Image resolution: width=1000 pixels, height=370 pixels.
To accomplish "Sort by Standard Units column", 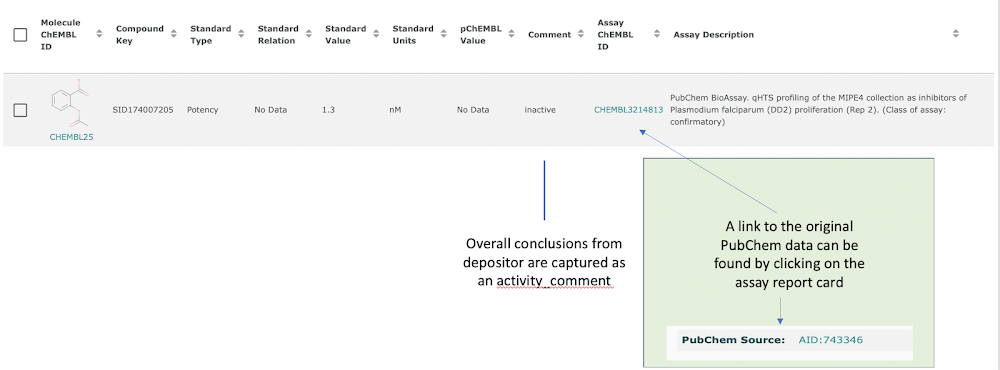I will pyautogui.click(x=445, y=34).
